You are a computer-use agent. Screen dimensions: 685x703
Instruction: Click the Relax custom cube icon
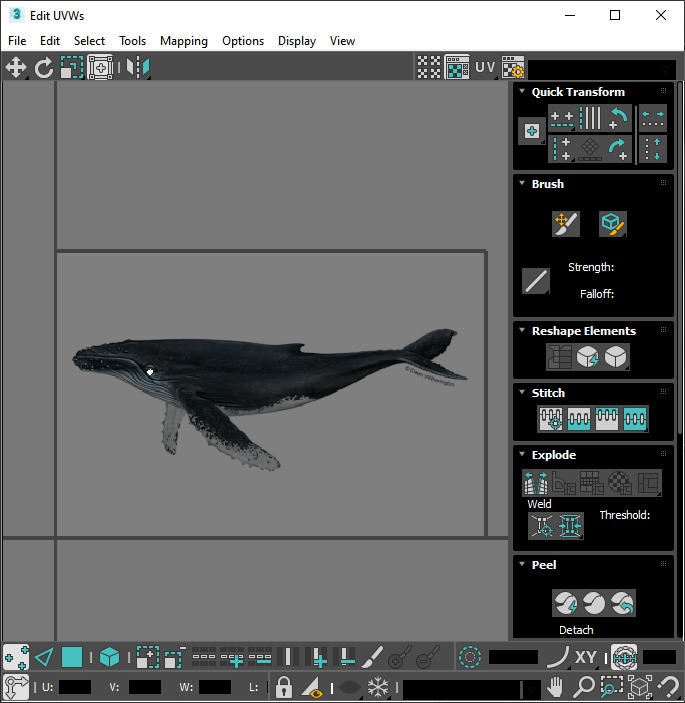tap(615, 357)
